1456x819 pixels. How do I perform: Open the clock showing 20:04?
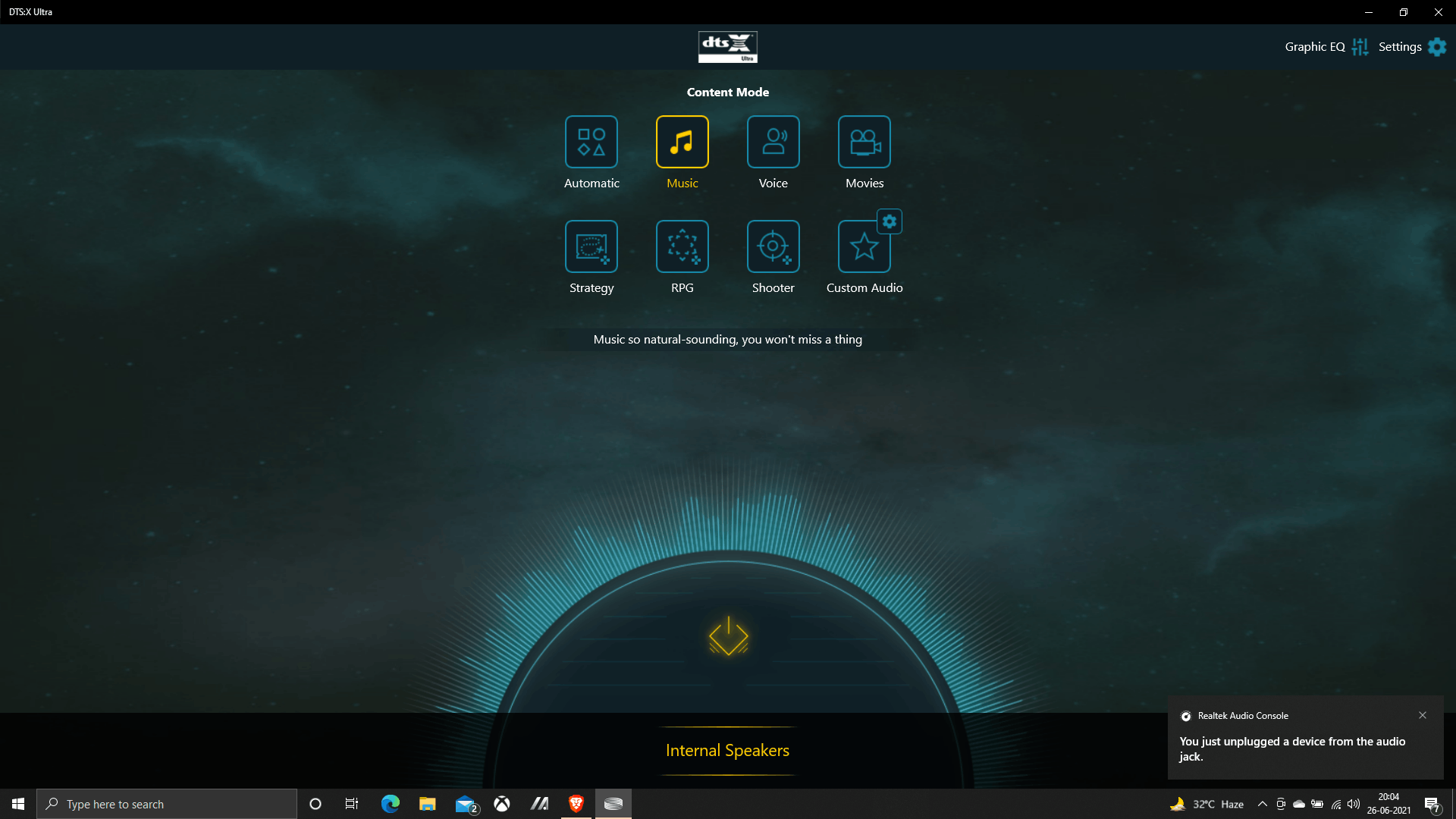[1389, 804]
